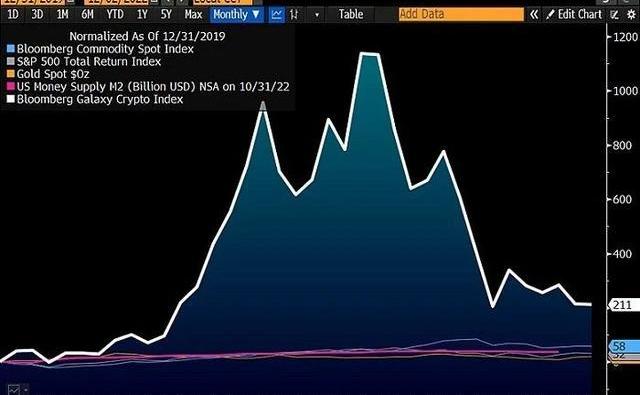Click the blue Bloomberg Commodity Spot Index swatch
This screenshot has height=395, width=640.
11,49
